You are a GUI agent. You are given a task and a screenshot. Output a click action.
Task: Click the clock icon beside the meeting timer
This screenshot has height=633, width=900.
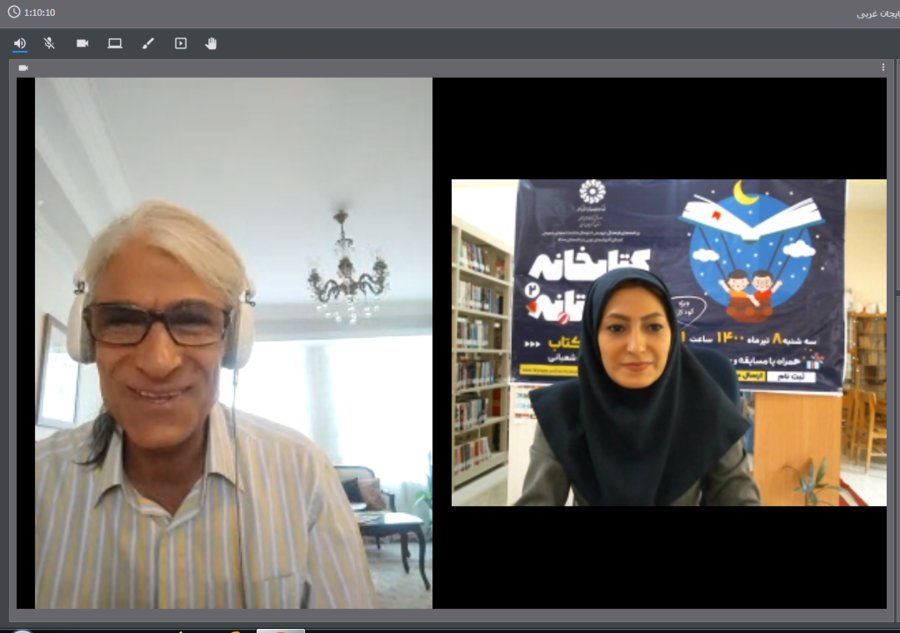coord(13,12)
